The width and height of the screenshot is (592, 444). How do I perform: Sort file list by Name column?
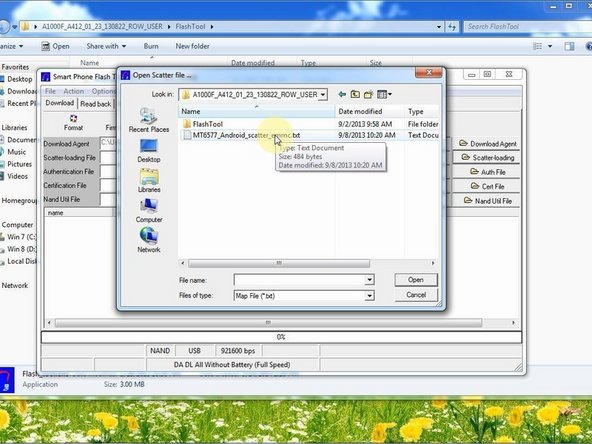click(x=257, y=111)
